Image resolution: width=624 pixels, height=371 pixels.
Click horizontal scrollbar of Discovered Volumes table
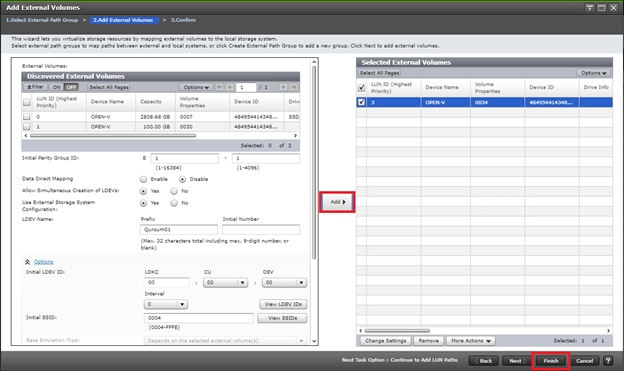point(113,135)
